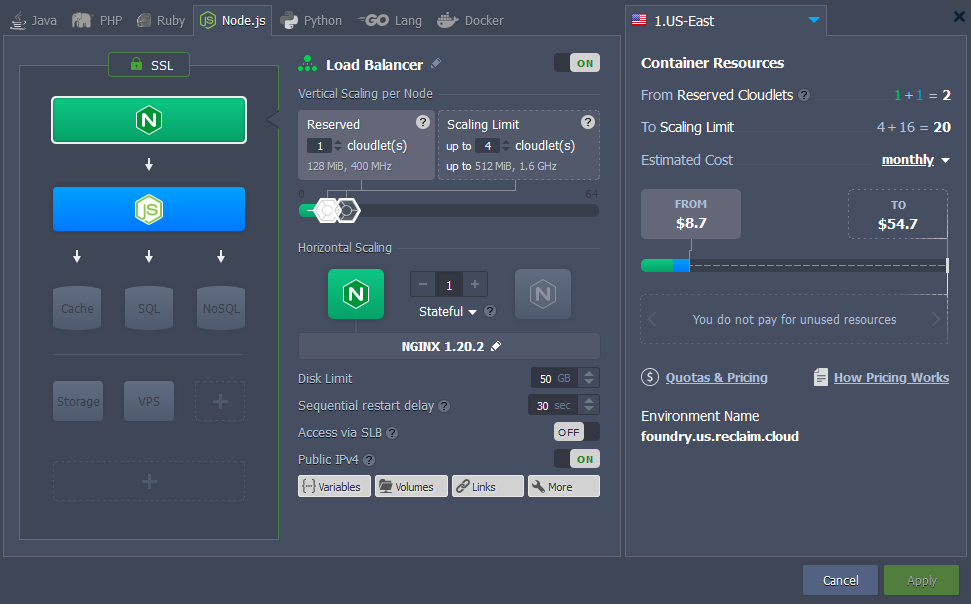
Task: Open help for Access via SLB
Action: [392, 433]
